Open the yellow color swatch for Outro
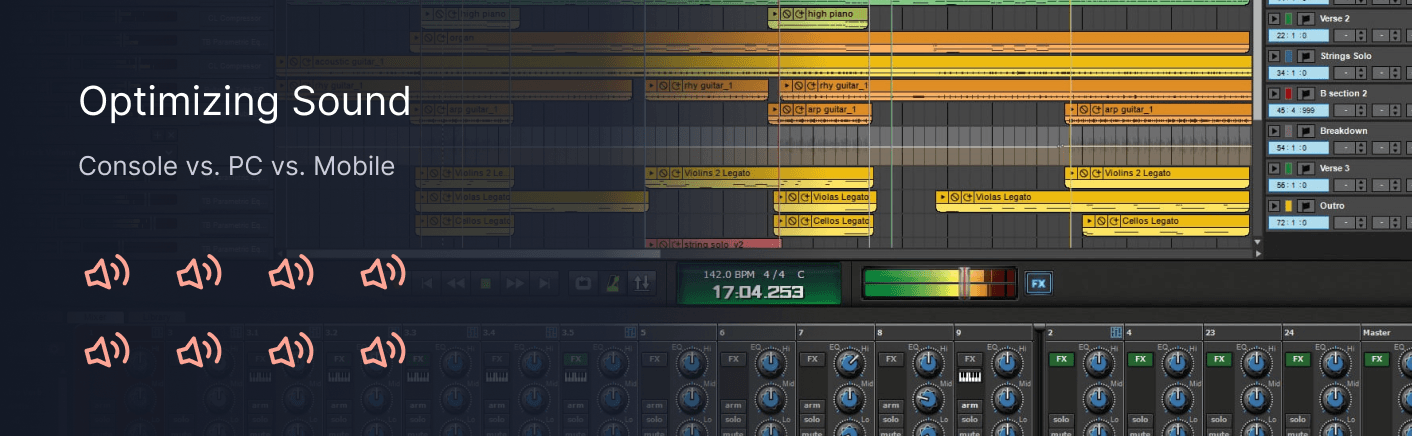Screen dimensions: 1412x436 tap(1289, 205)
